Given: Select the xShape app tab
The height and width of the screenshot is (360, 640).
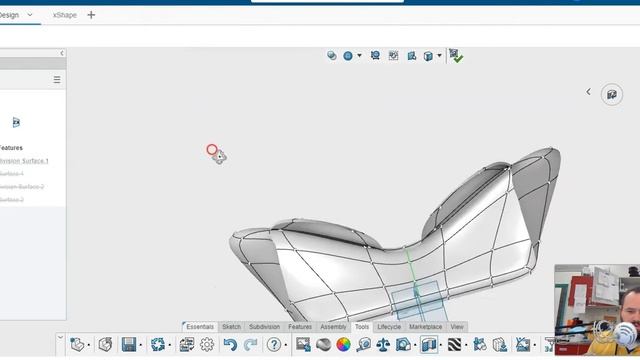Looking at the screenshot, I should (x=64, y=15).
